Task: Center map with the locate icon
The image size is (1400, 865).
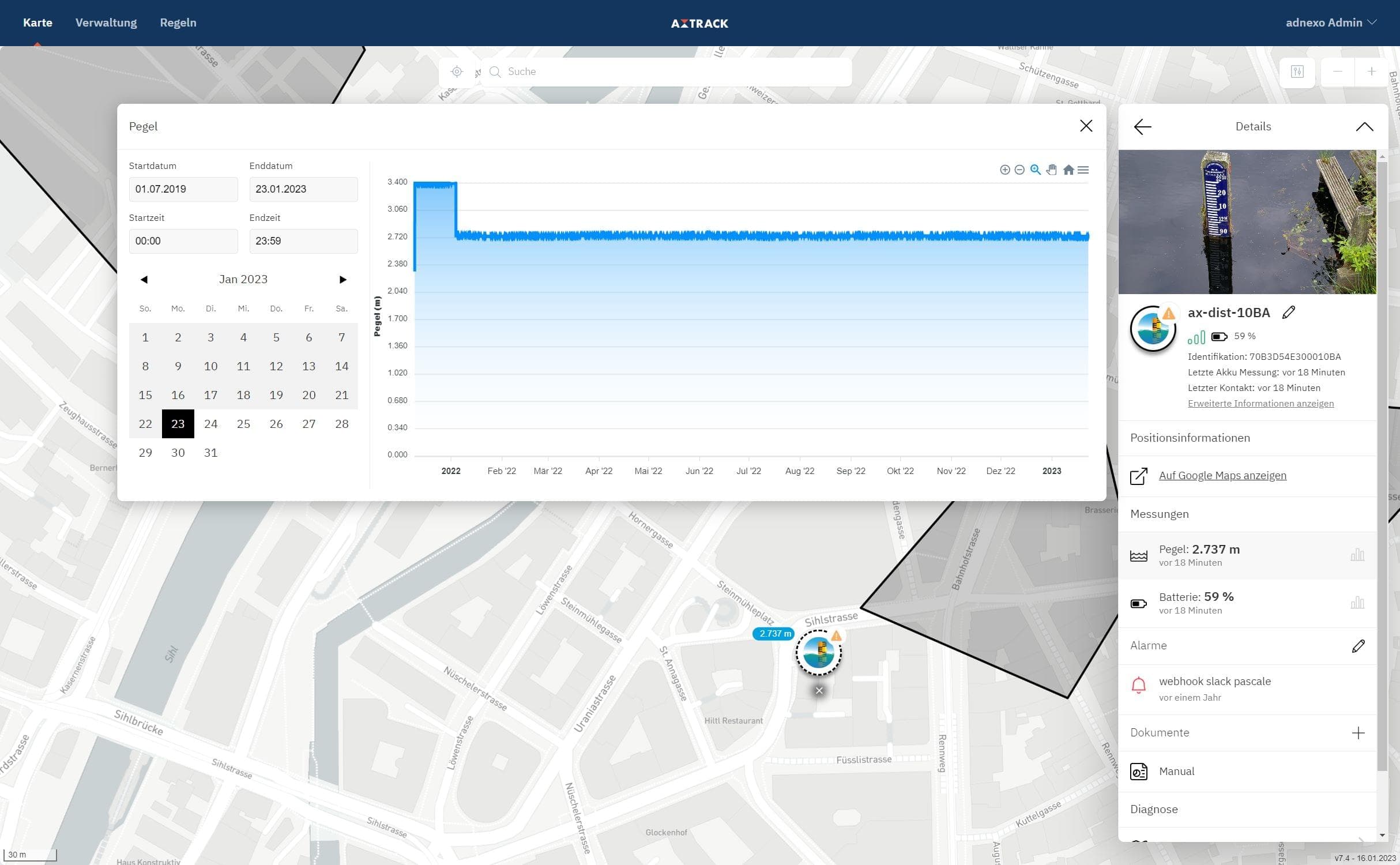Action: pos(457,72)
